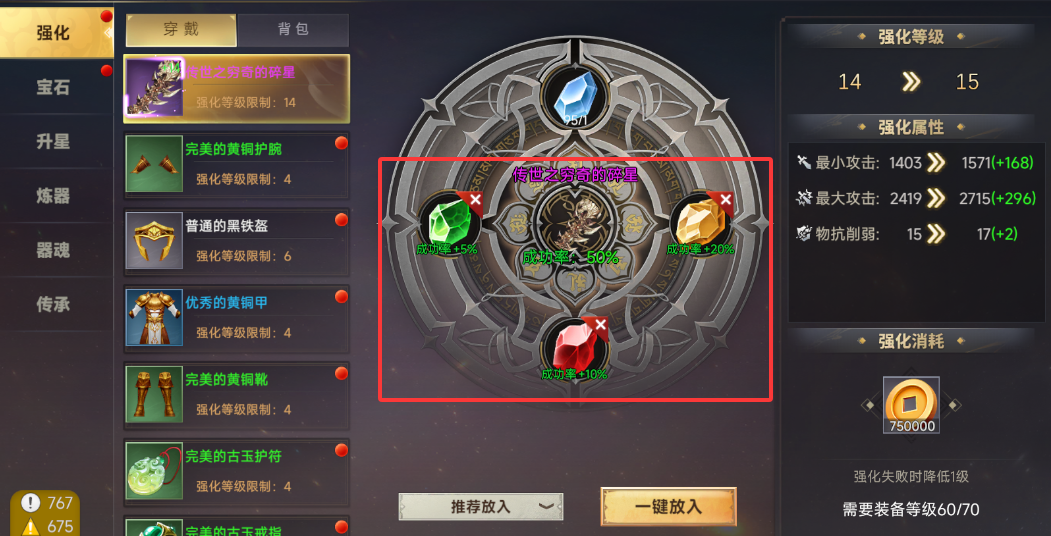Viewport: 1051px width, 536px height.
Task: Click the 一键放入 button
Action: 668,507
